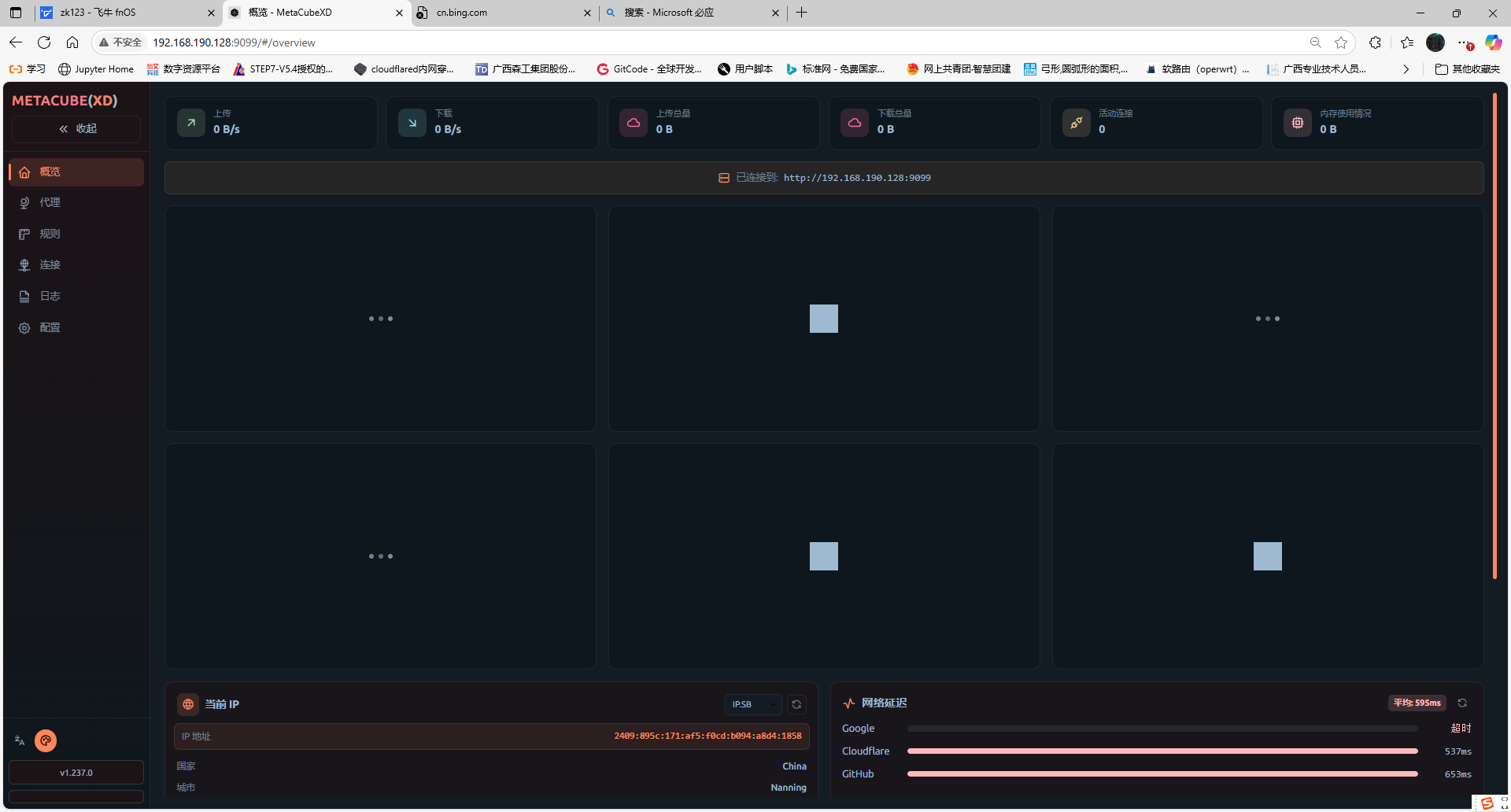Click the Cloudflare latency bar
Viewport: 1511px width, 812px height.
[x=1162, y=751]
